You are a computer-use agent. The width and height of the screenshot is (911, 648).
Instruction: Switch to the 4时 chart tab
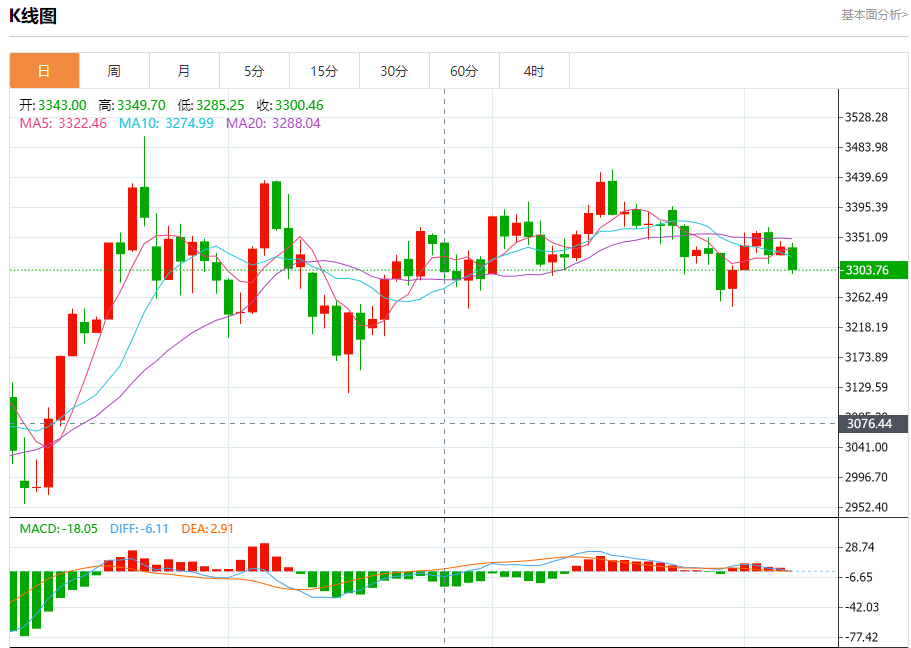pyautogui.click(x=534, y=71)
